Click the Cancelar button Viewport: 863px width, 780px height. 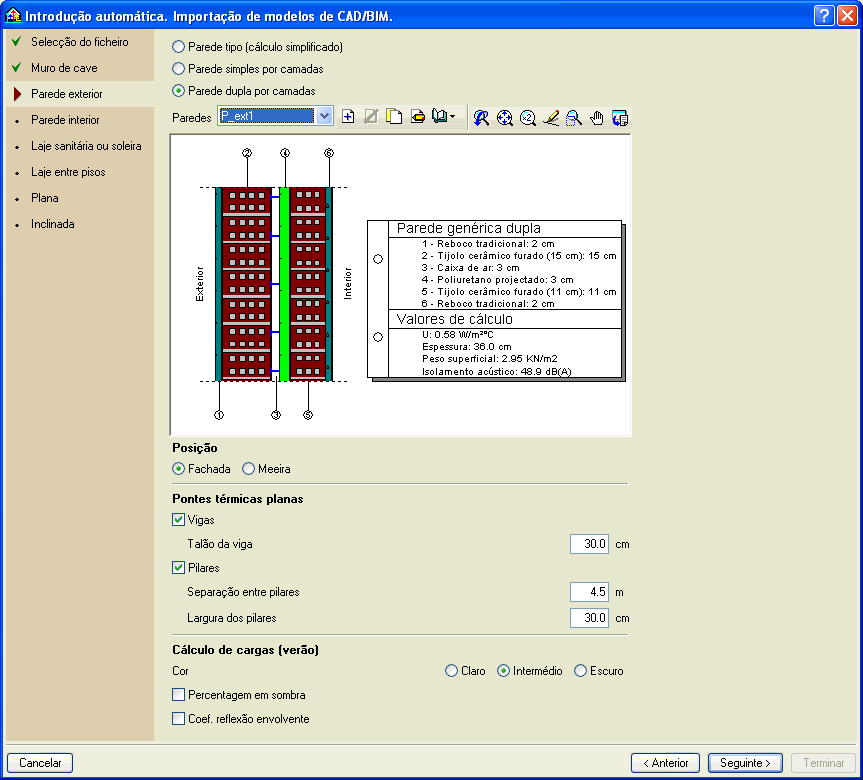pyautogui.click(x=40, y=763)
